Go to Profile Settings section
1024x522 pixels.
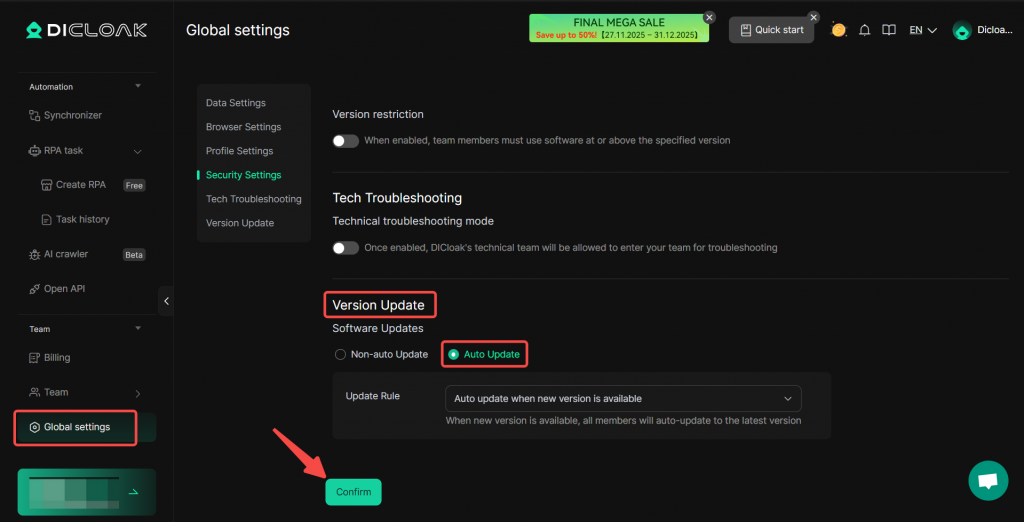(x=239, y=151)
